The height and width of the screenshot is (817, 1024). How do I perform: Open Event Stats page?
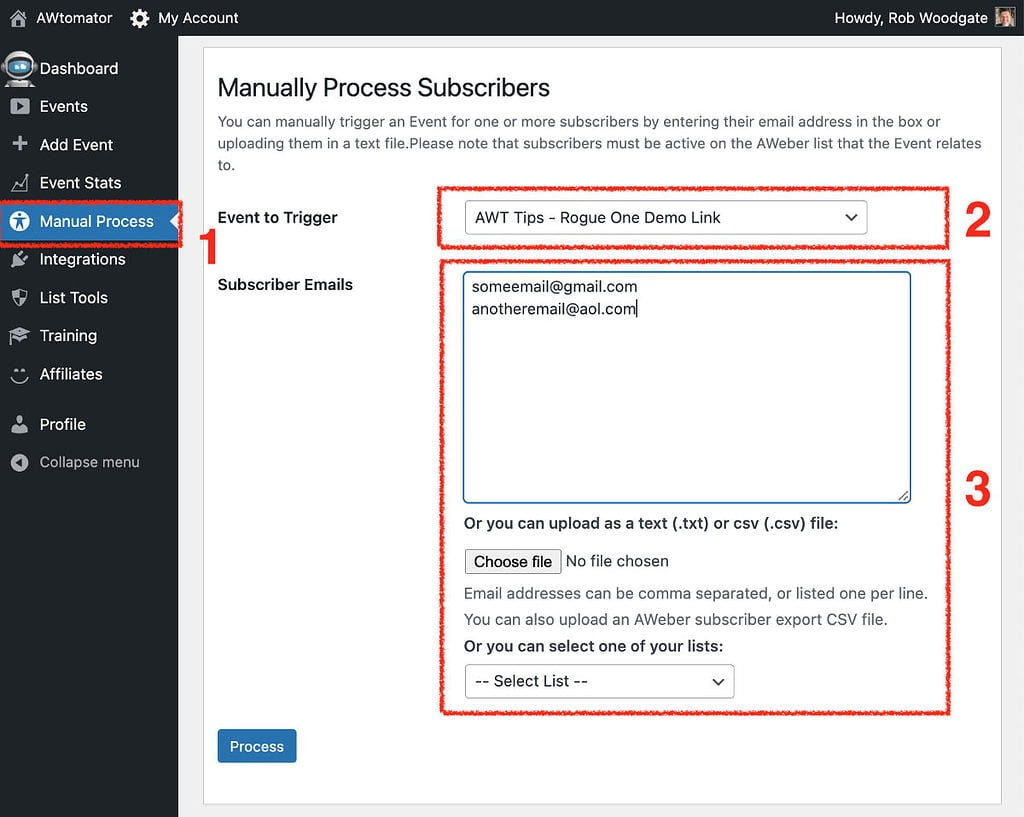pos(80,183)
